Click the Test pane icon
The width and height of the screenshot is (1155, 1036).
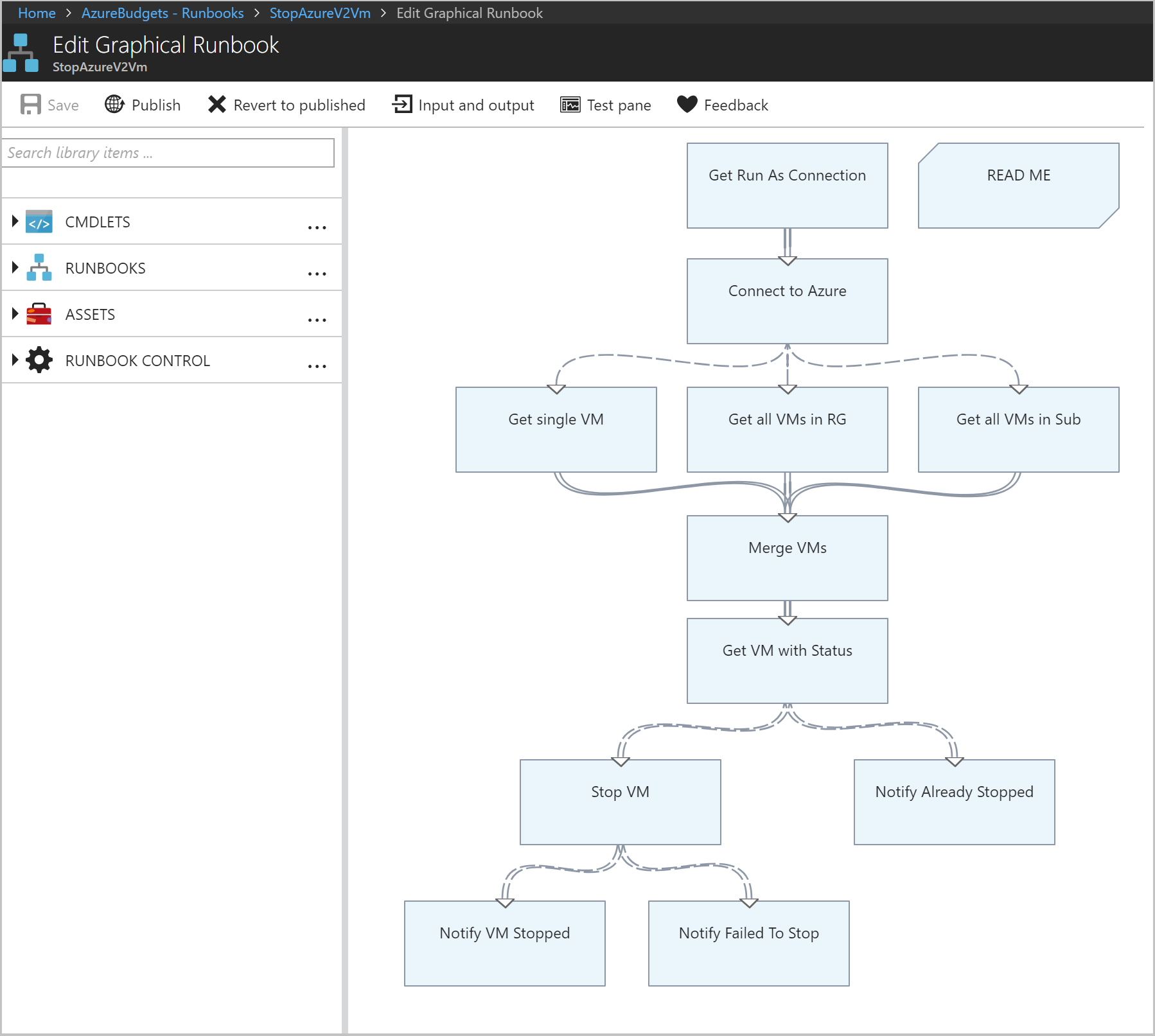click(570, 105)
